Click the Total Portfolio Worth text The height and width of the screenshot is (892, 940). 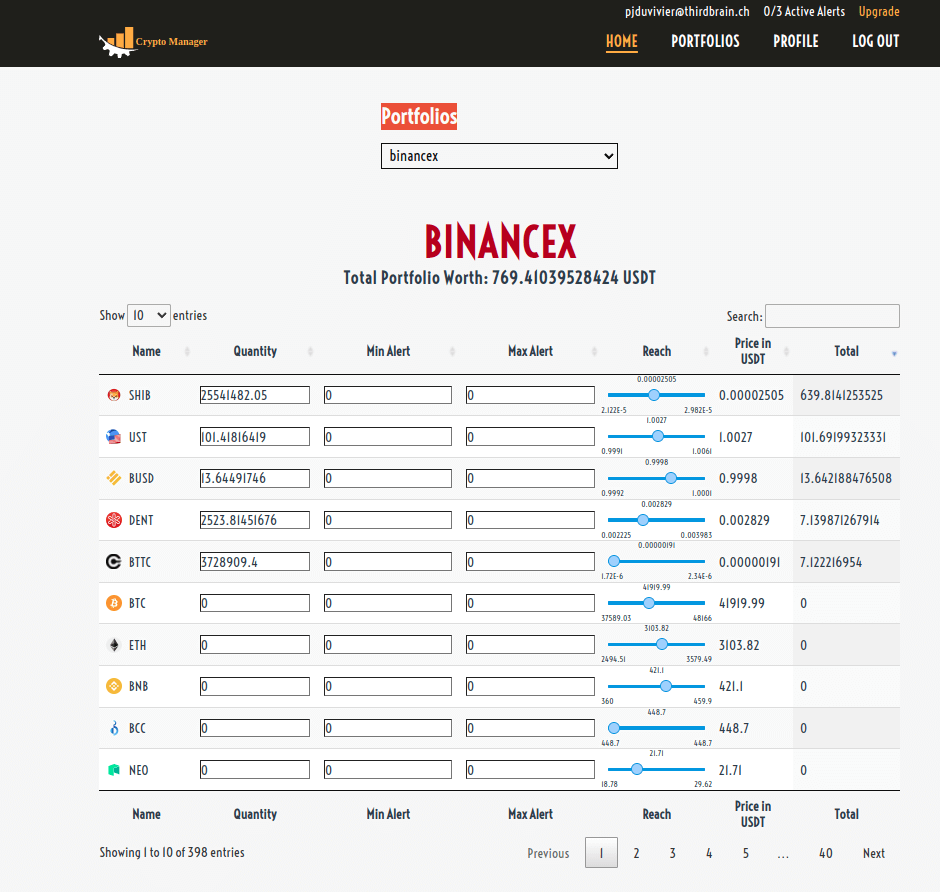(x=499, y=278)
